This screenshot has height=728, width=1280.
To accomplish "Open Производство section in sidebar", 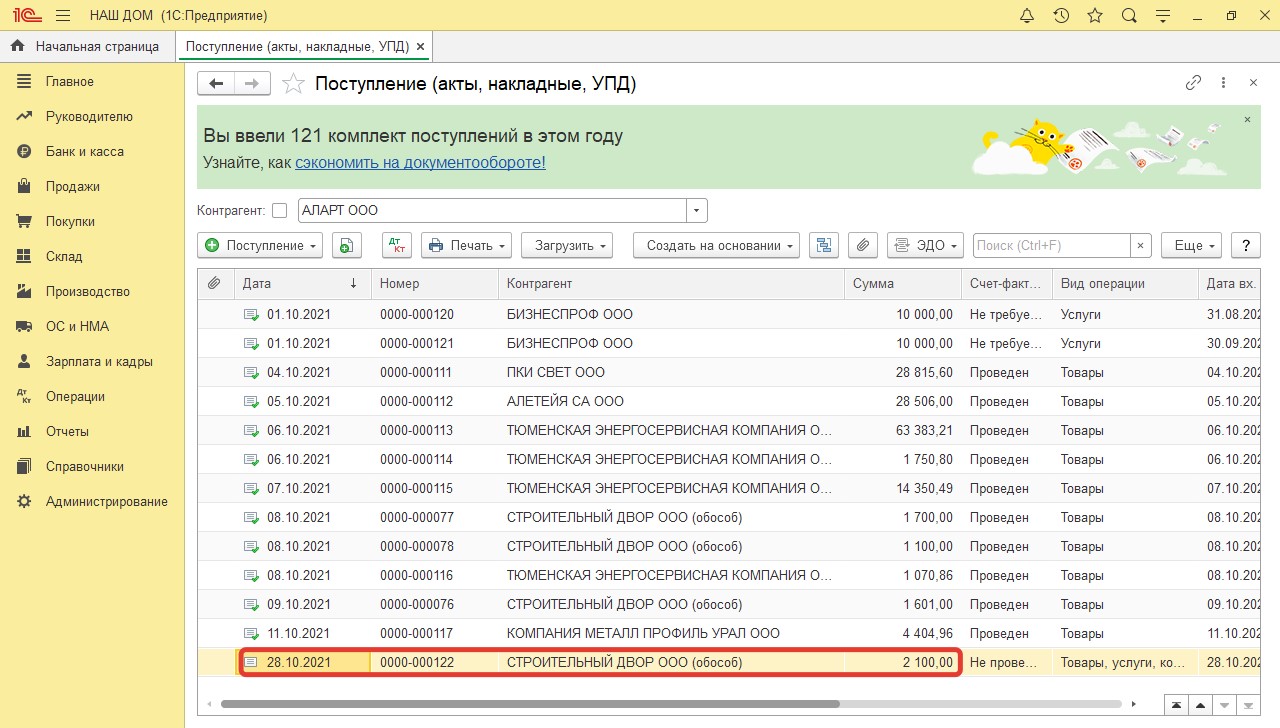I will (88, 292).
